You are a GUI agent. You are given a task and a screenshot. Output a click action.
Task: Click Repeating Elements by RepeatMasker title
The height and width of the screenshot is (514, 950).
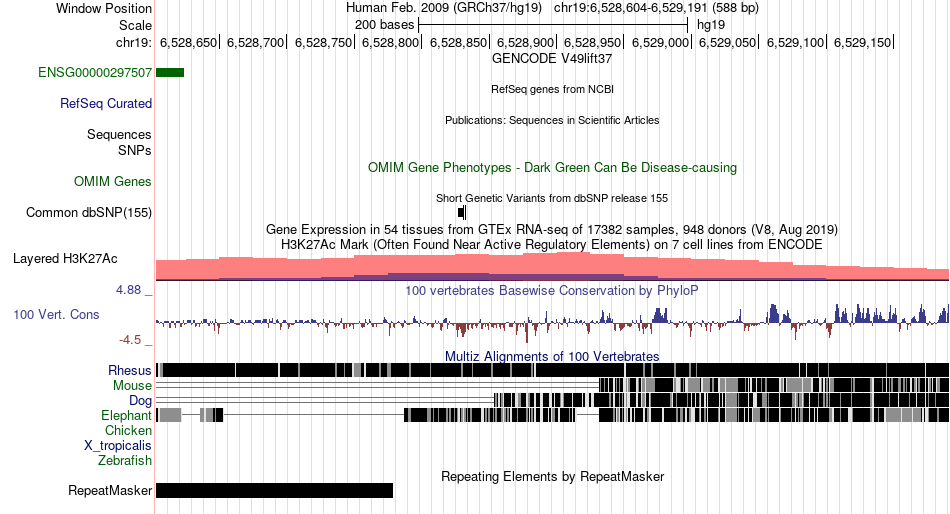pos(552,476)
